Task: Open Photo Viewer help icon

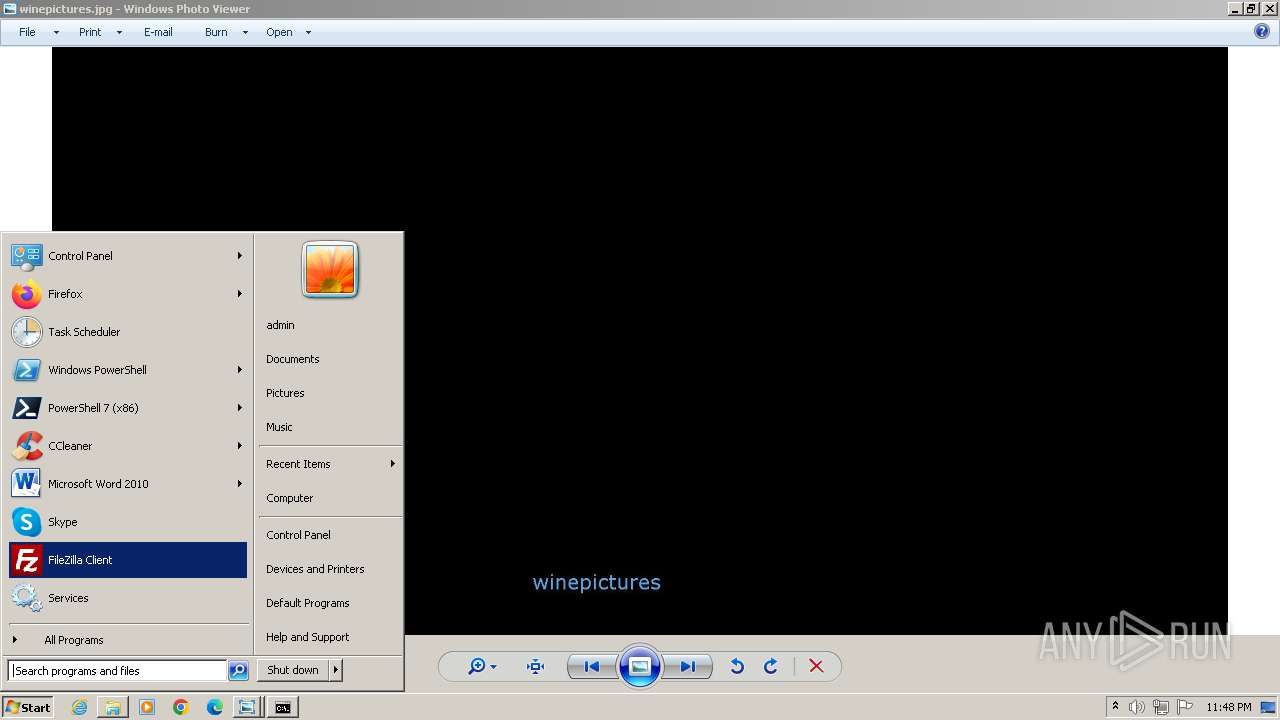Action: coord(1262,32)
